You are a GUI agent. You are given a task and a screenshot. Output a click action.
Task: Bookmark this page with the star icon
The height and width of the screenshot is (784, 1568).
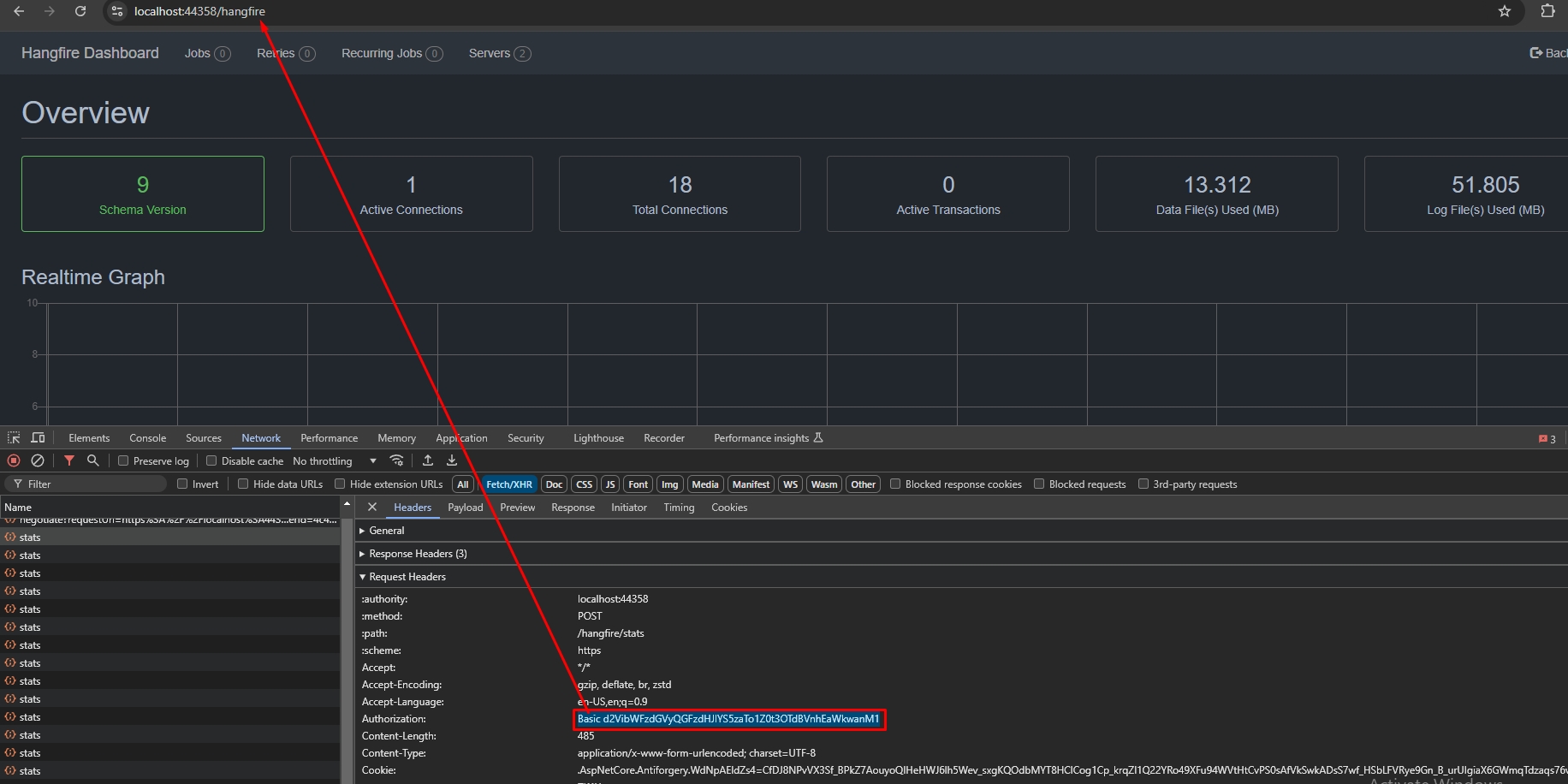click(x=1505, y=11)
